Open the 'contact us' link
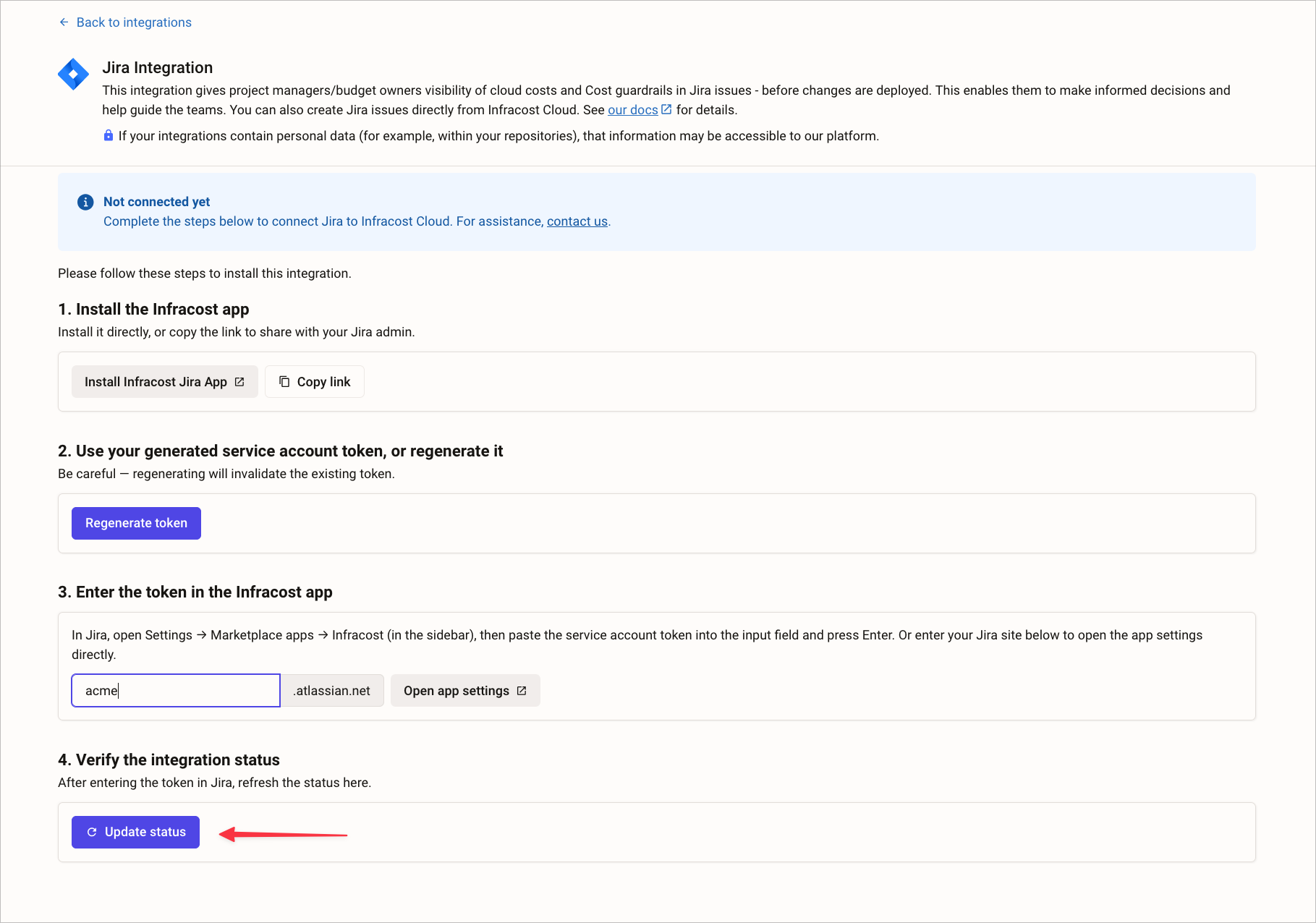 pyautogui.click(x=577, y=221)
